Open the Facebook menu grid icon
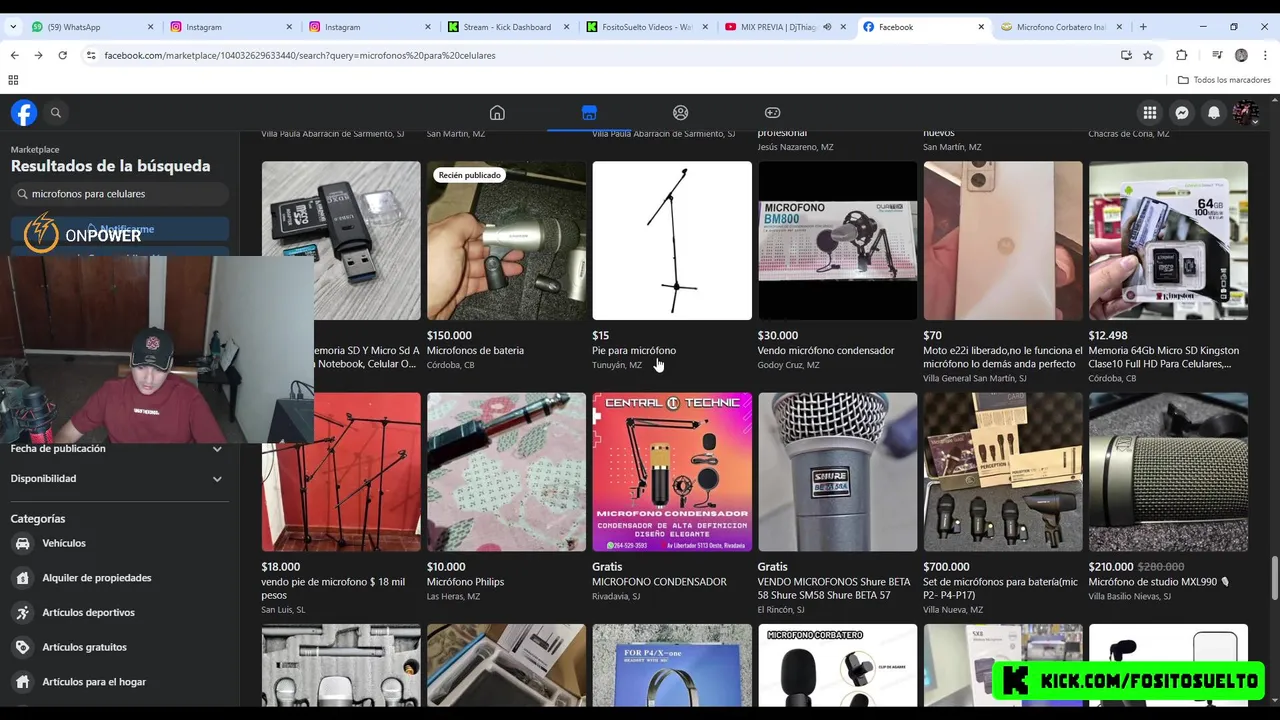The image size is (1280, 720). pos(1150,113)
